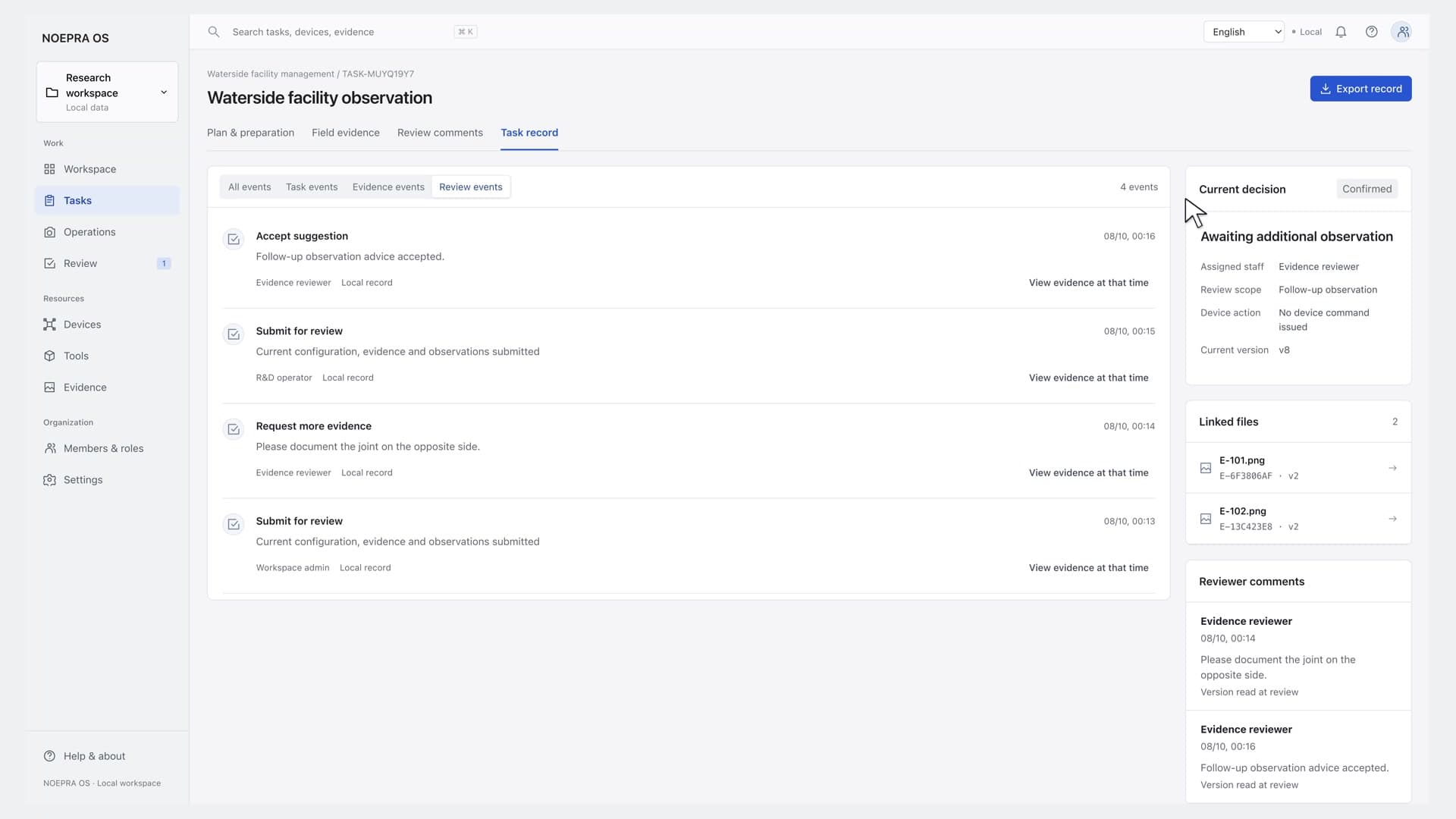Click the Linked files count '2'
1456x819 pixels.
(x=1395, y=422)
